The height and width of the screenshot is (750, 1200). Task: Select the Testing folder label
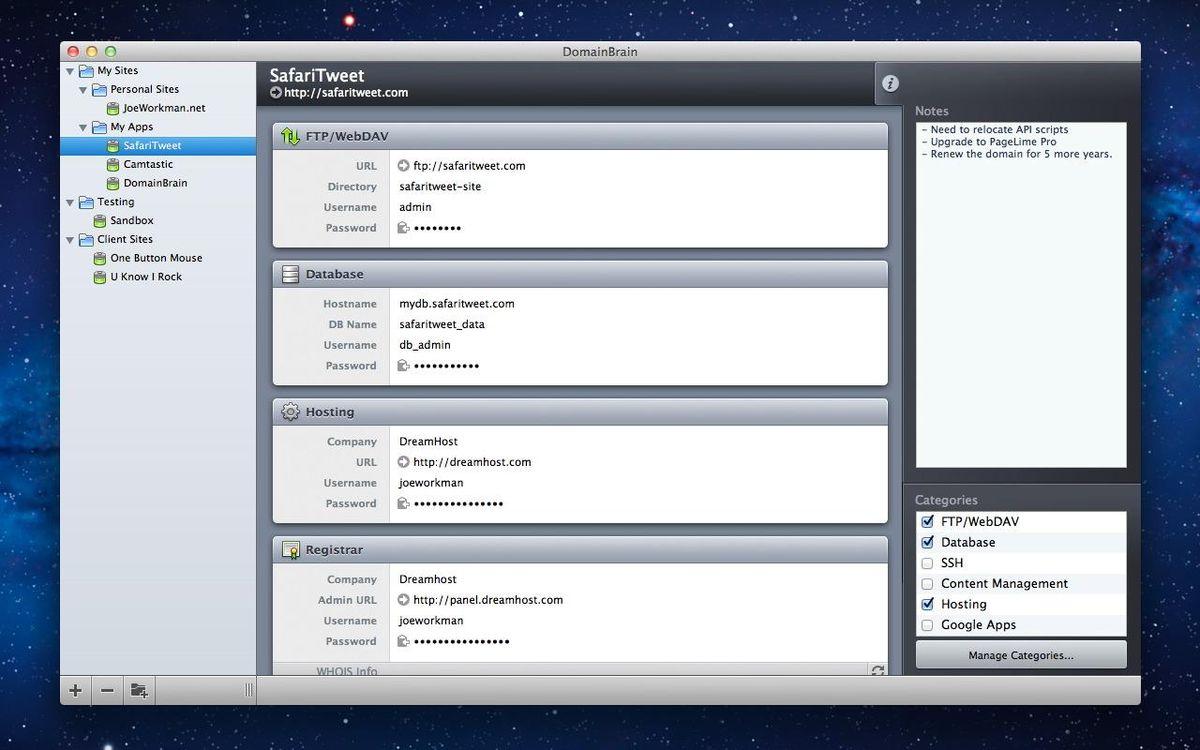click(116, 202)
